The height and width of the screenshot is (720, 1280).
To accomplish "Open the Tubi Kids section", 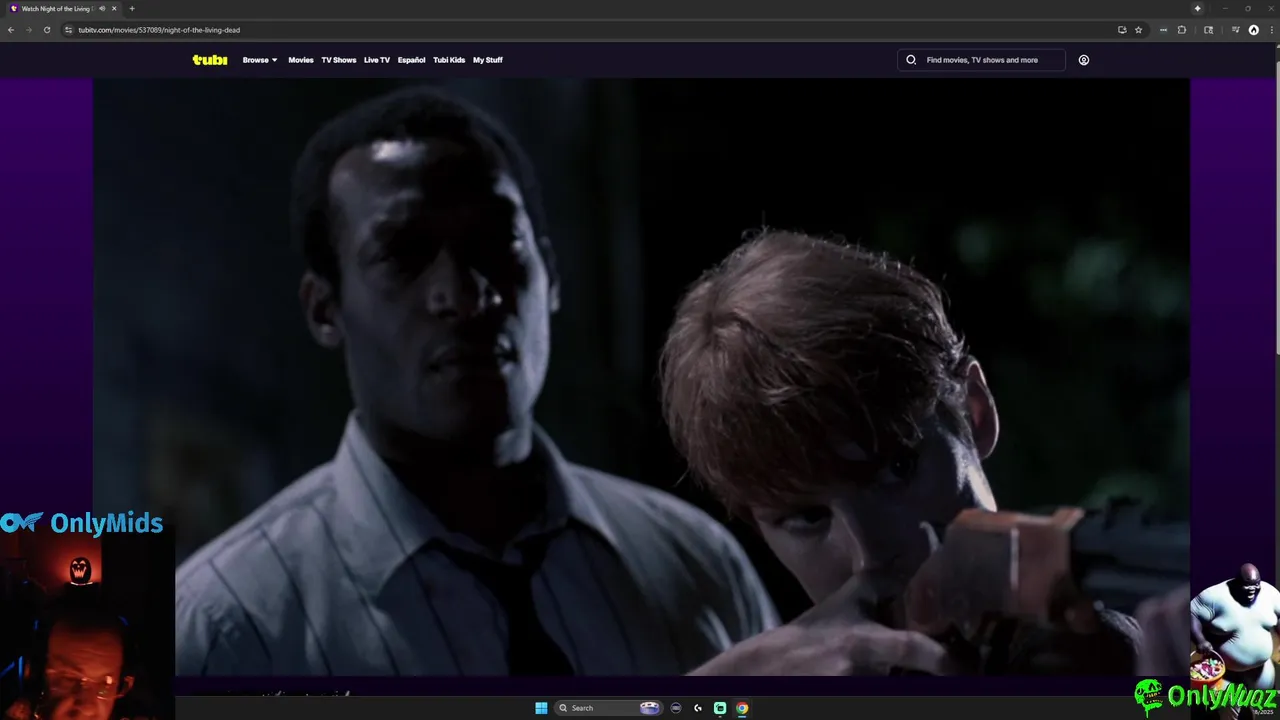I will tap(449, 60).
